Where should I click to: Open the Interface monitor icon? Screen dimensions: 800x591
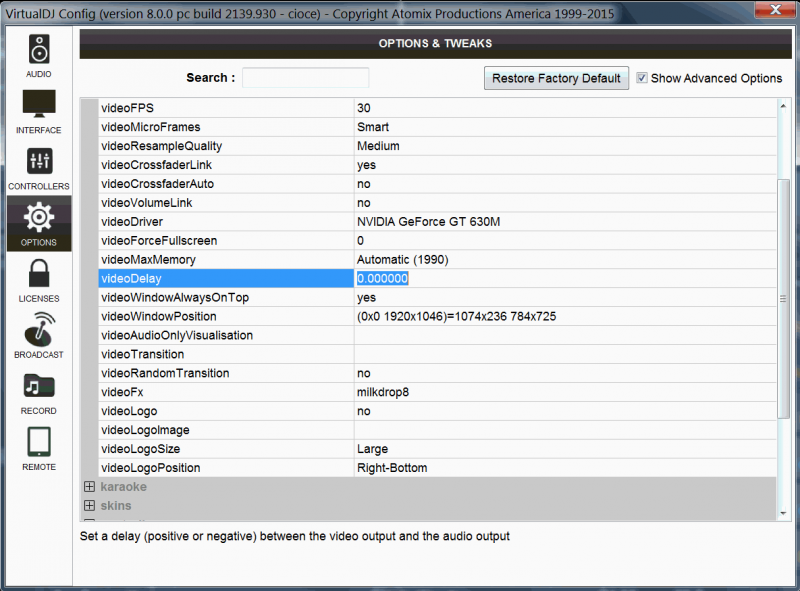coord(39,104)
